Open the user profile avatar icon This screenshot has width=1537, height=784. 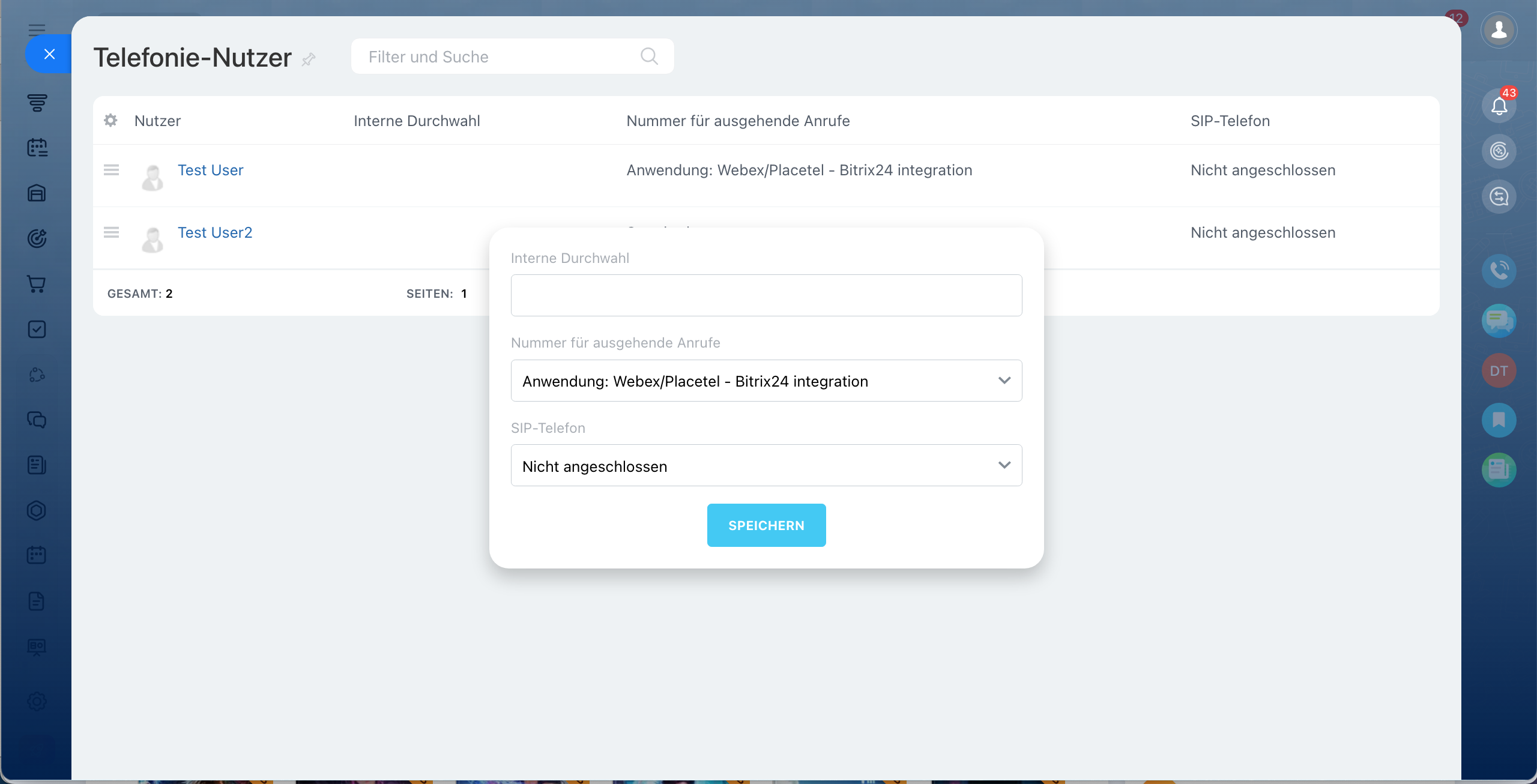pyautogui.click(x=1499, y=29)
